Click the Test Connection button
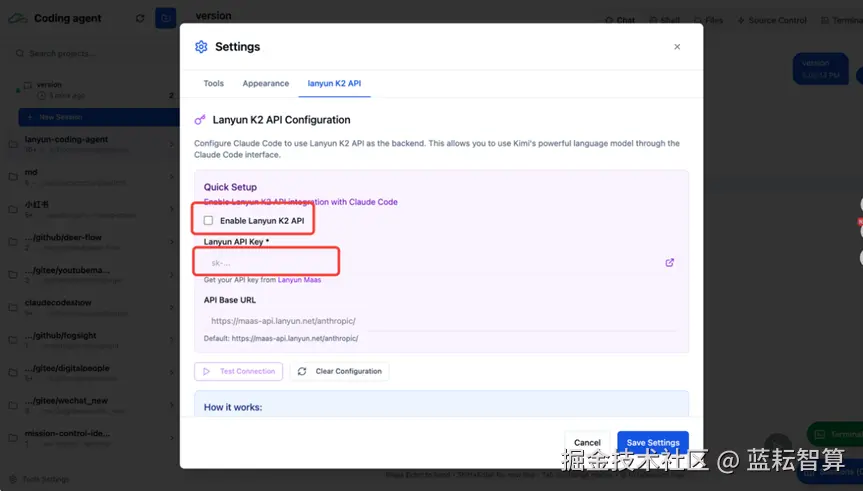Screen dimensions: 863x491 (x=238, y=371)
